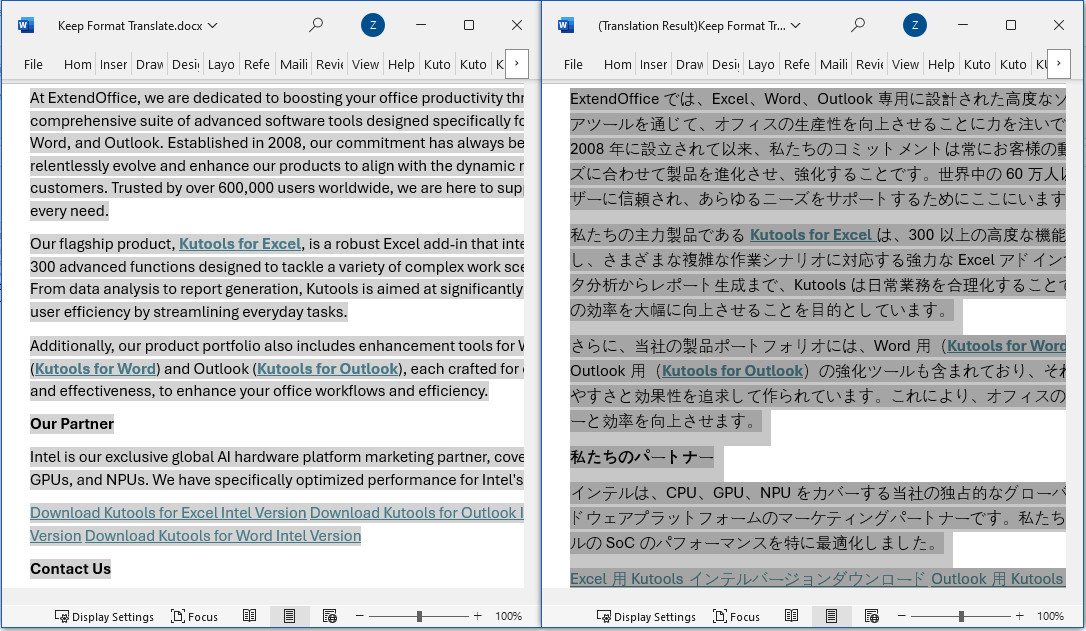Open Kutools for Outlook link in Japanese document
The width and height of the screenshot is (1086, 631).
(732, 371)
